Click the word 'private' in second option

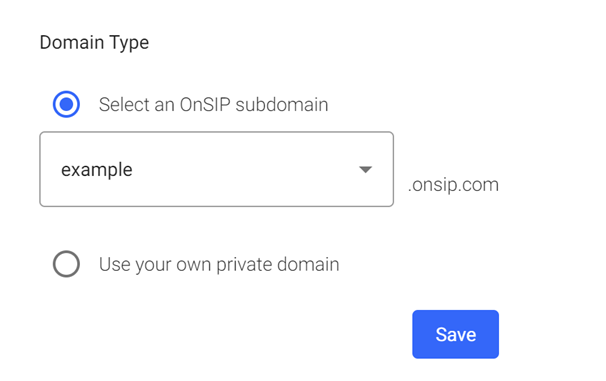tap(244, 265)
